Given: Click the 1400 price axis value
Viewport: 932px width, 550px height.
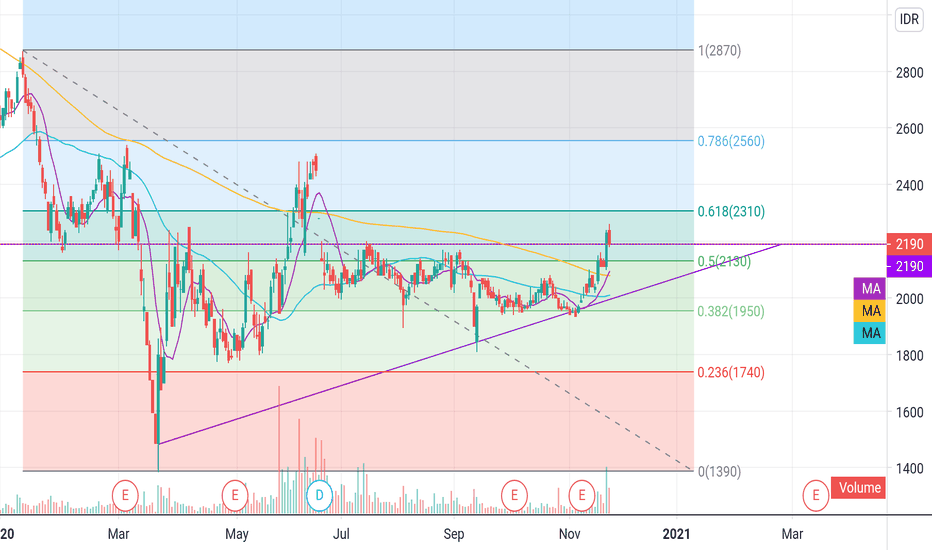Looking at the screenshot, I should coord(909,469).
